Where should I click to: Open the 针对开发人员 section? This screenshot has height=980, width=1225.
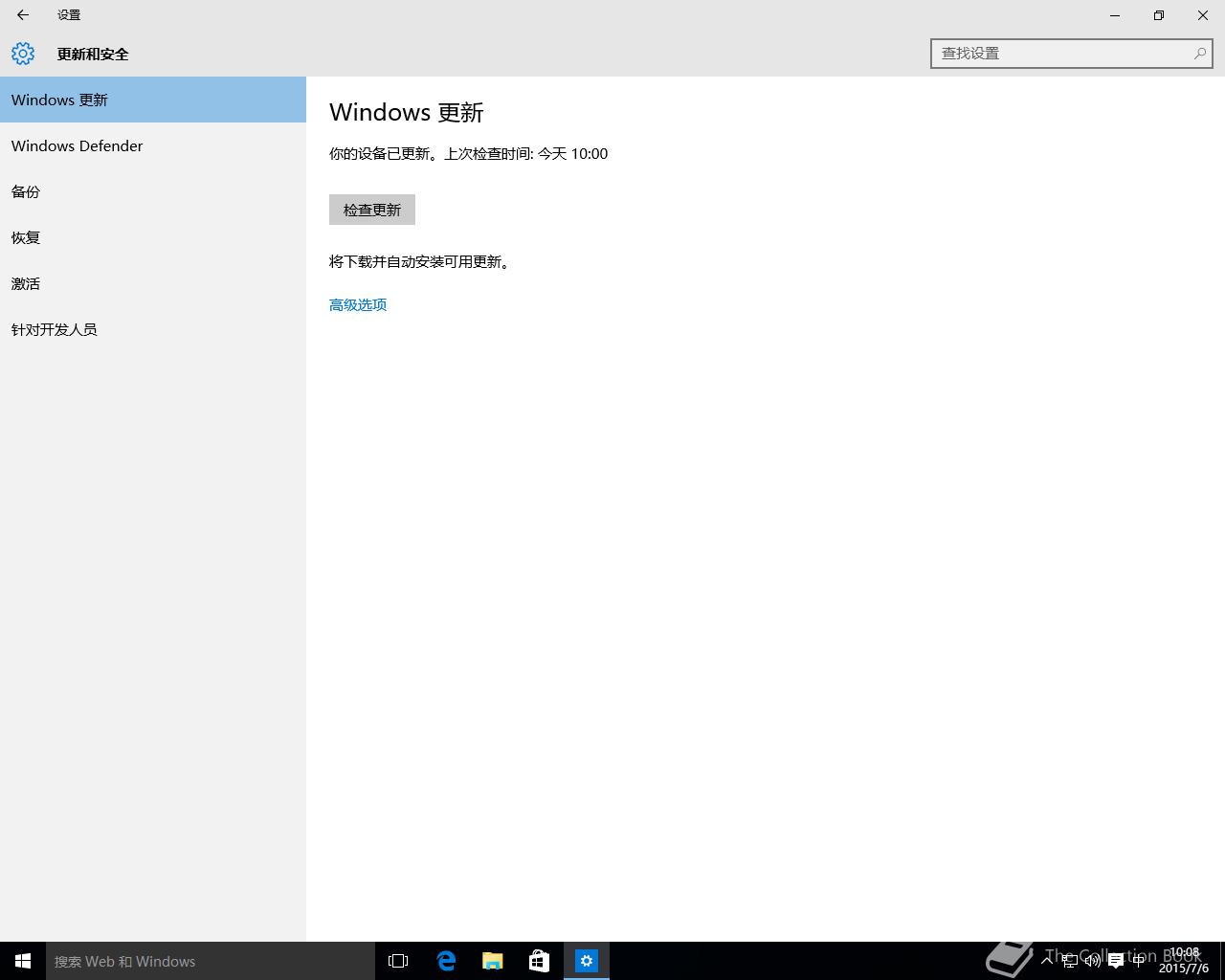[153, 329]
